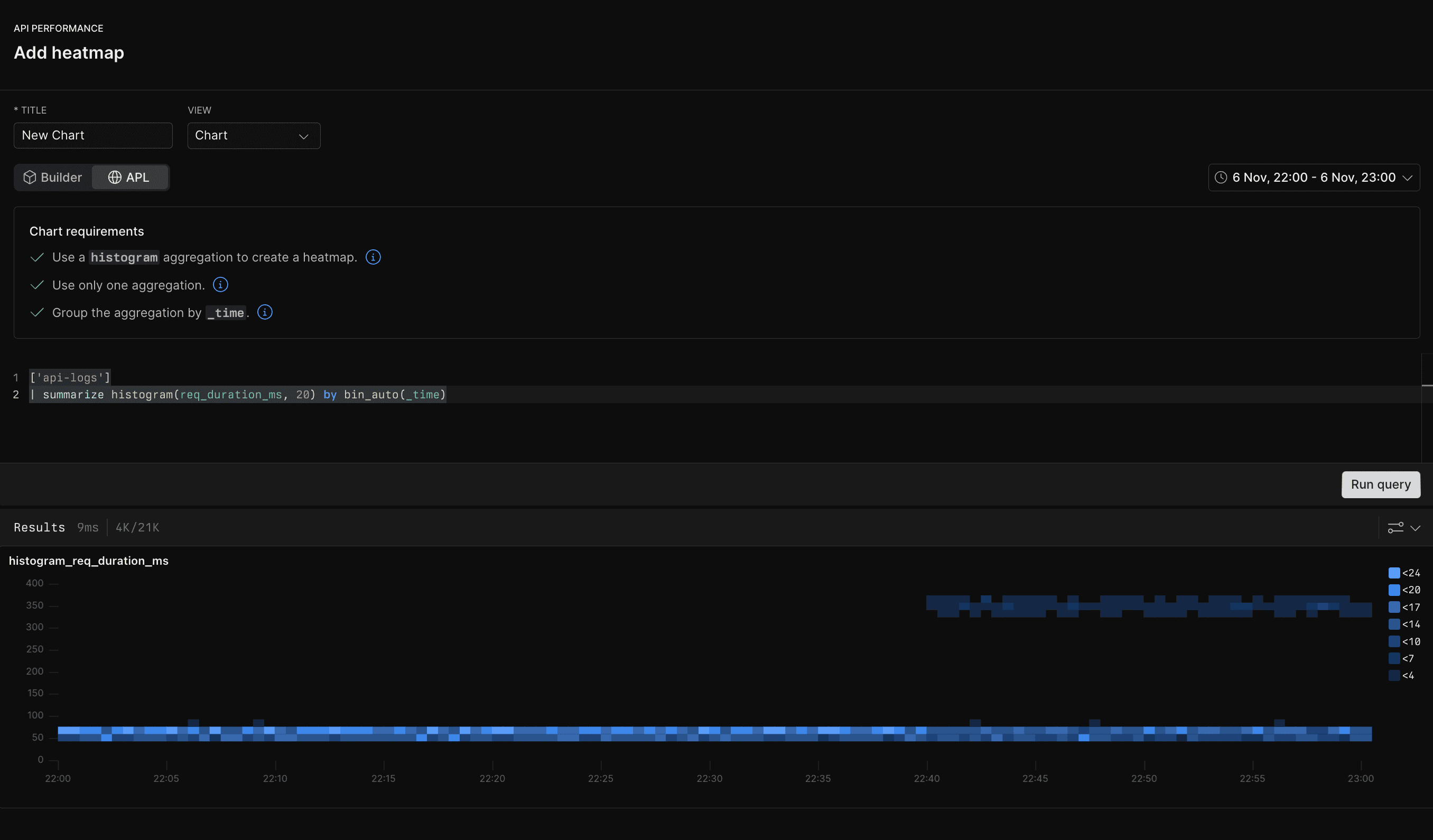
Task: Click 'bin_auto(_time)' in the query
Action: [395, 395]
